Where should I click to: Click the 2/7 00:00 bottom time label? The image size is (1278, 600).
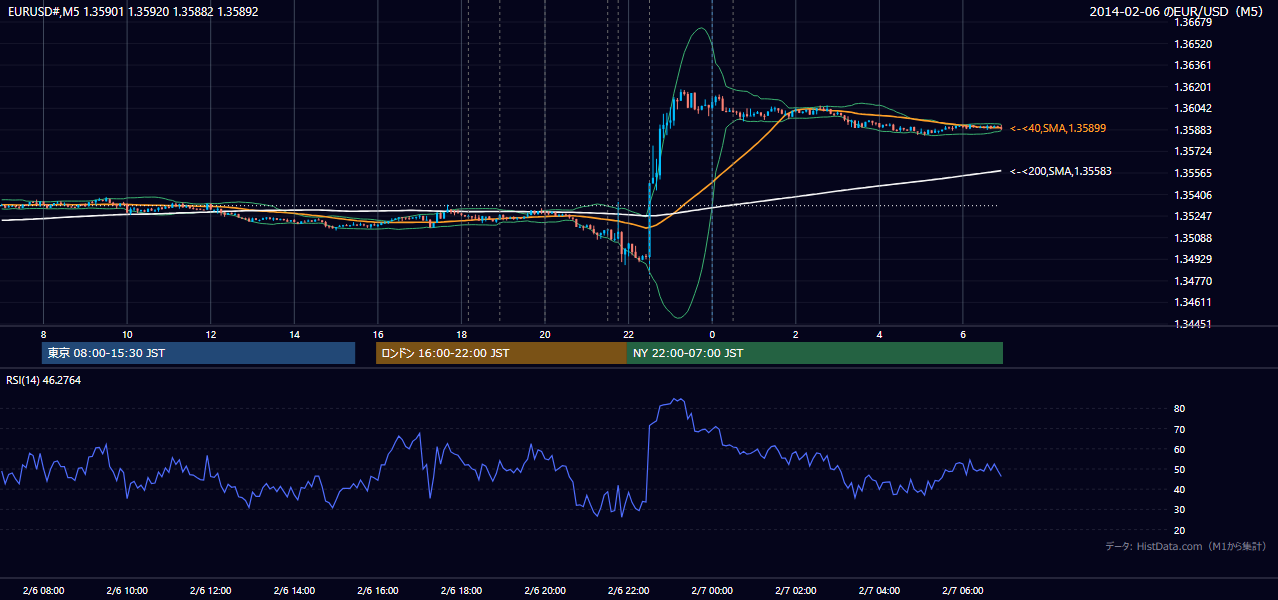coord(712,590)
